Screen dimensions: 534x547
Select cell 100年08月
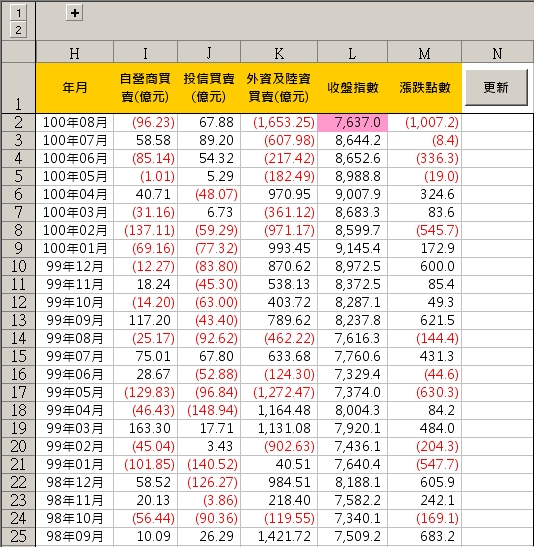coord(74,122)
